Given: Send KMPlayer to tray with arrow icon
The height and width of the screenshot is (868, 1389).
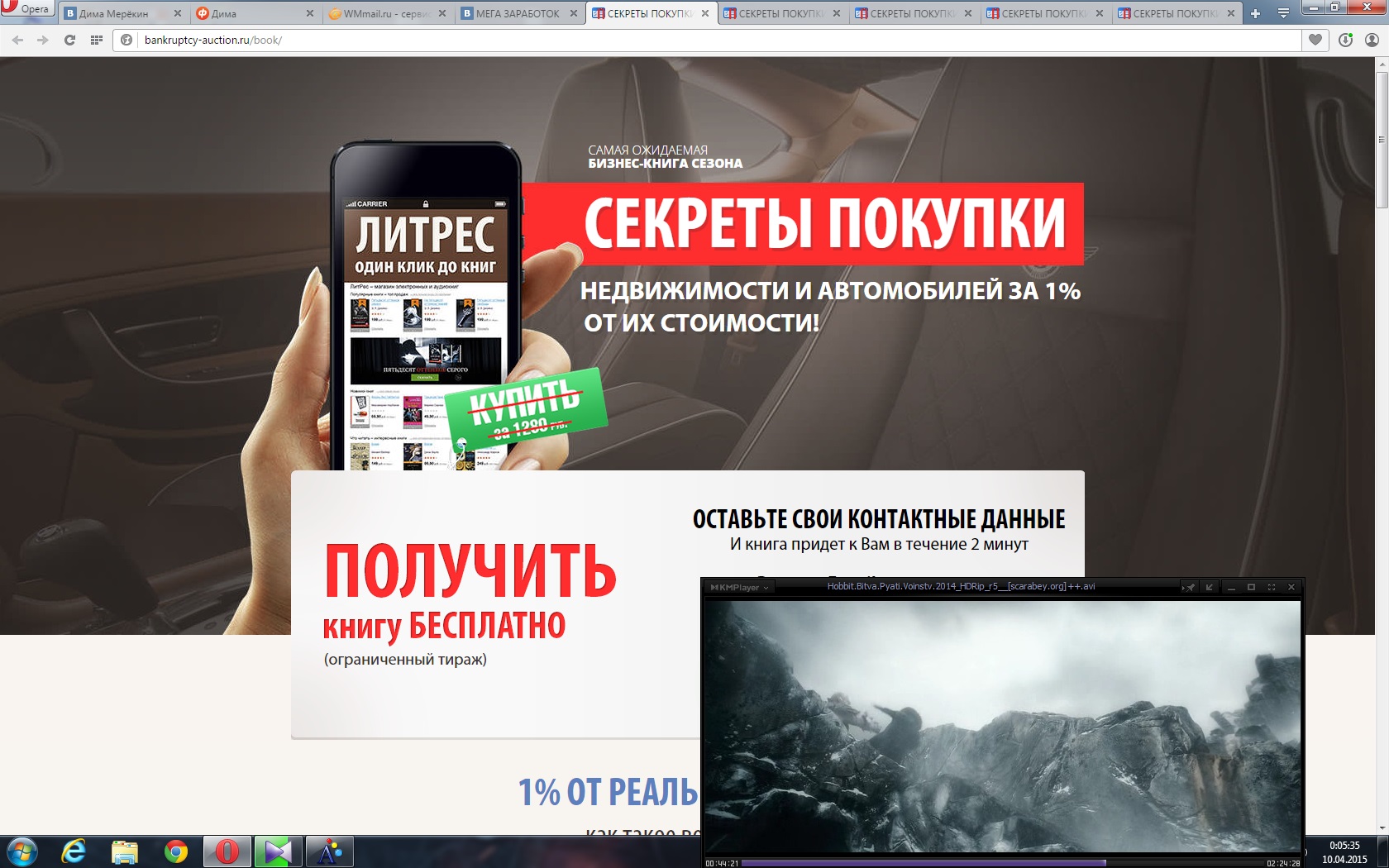Looking at the screenshot, I should click(1210, 587).
